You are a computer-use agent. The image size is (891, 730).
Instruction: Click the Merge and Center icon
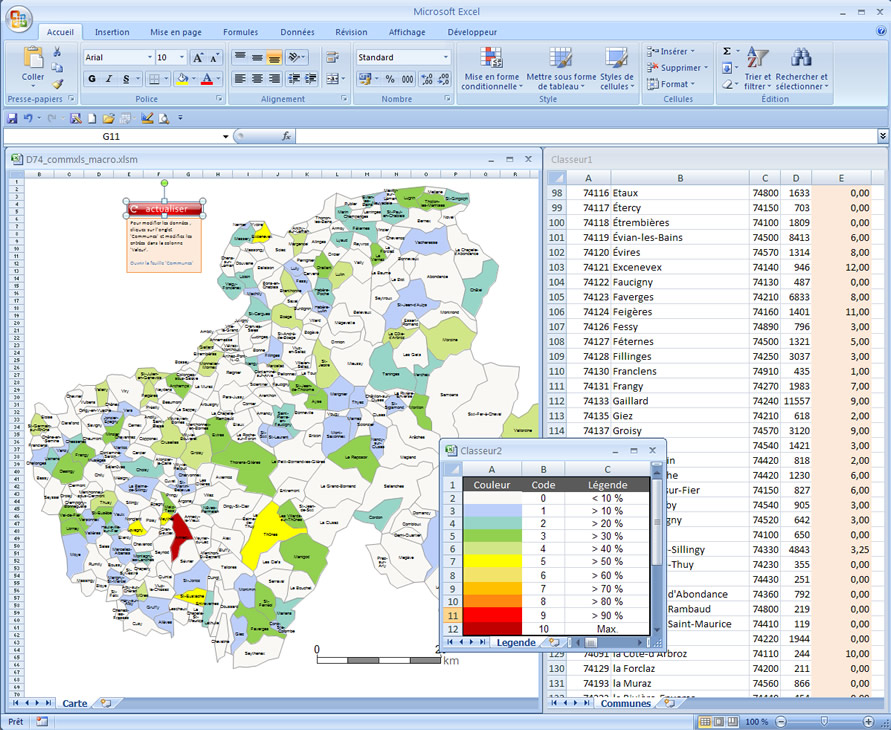(x=332, y=79)
